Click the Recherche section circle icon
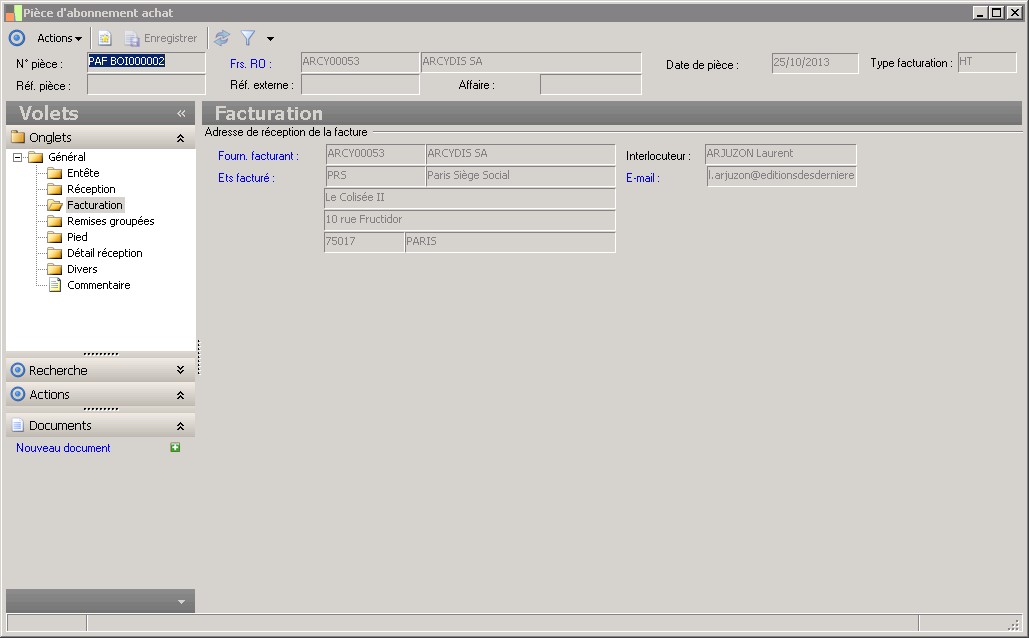The height and width of the screenshot is (638, 1029). 18,370
